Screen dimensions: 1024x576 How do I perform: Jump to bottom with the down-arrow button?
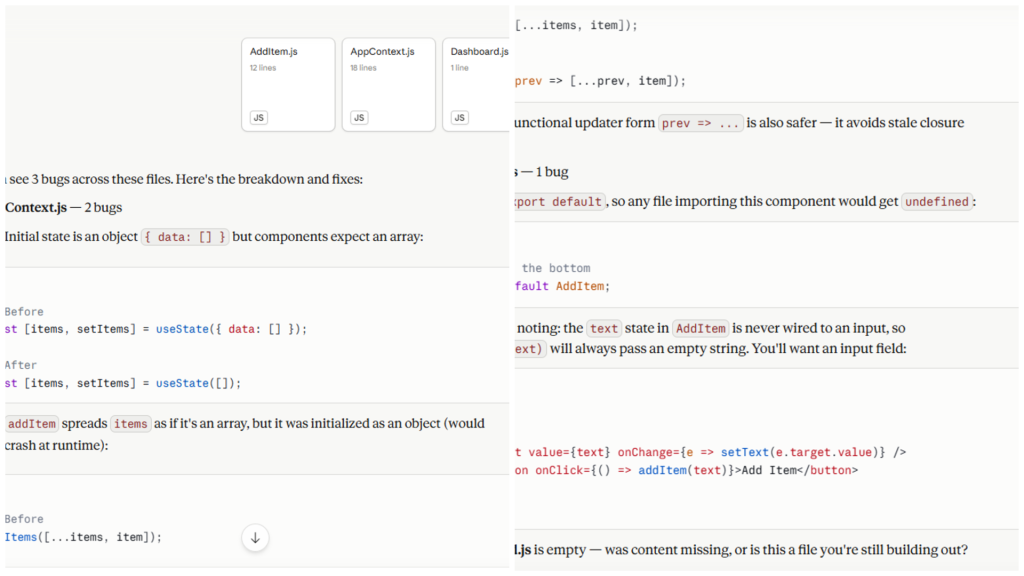[x=255, y=538]
